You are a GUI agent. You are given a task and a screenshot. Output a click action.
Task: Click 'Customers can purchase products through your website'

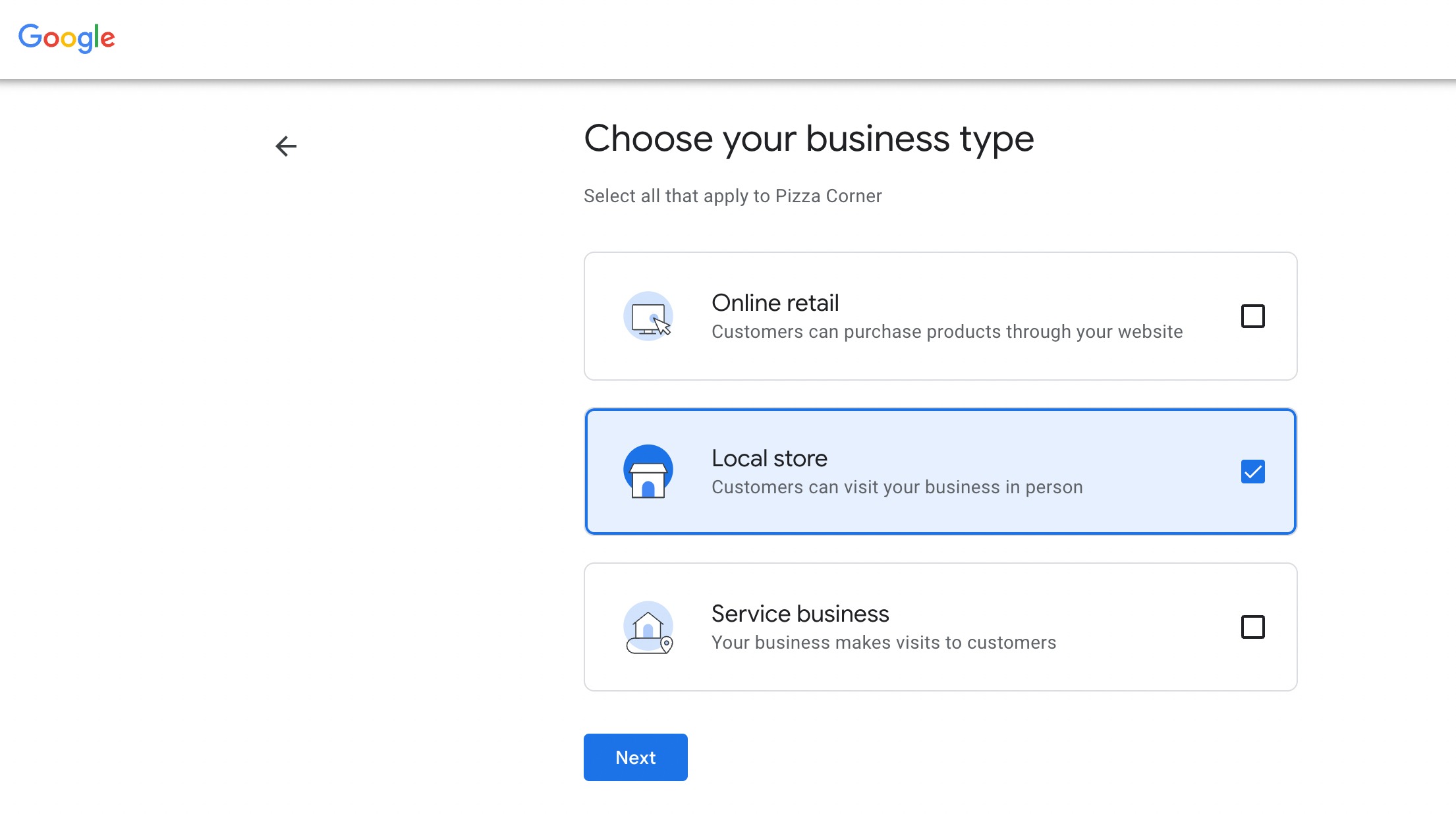947,332
